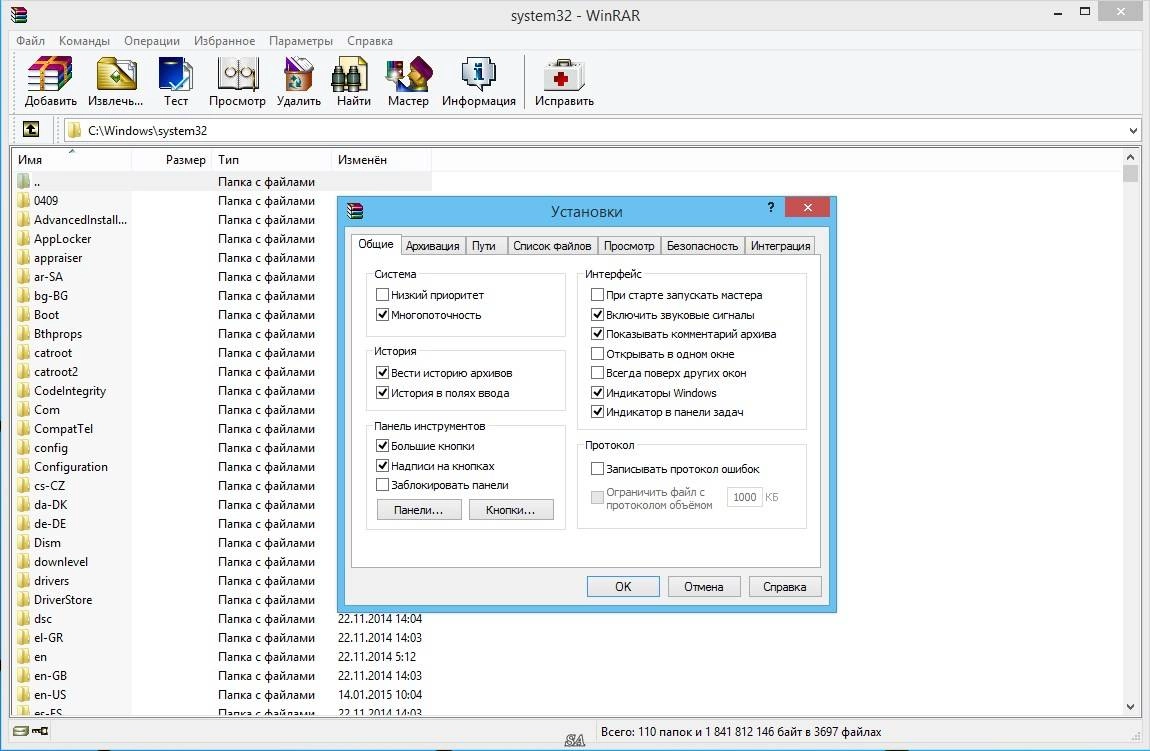Uncheck Вести историю архивов
The image size is (1150, 751).
382,373
